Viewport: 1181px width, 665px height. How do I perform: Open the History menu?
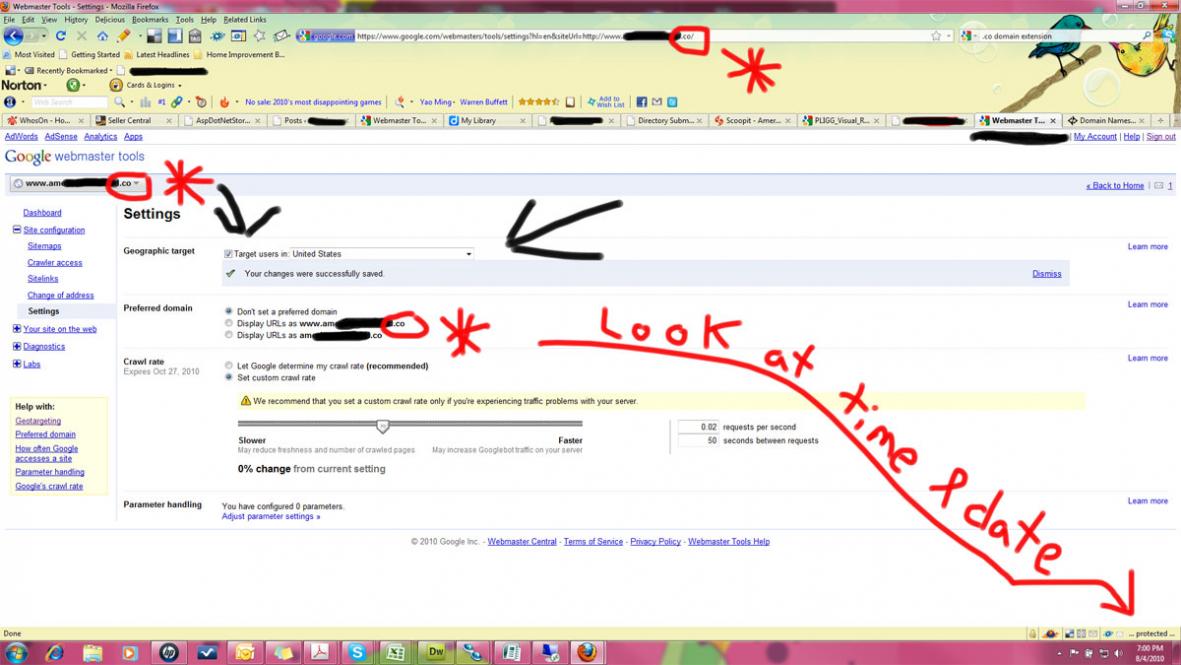[x=75, y=20]
